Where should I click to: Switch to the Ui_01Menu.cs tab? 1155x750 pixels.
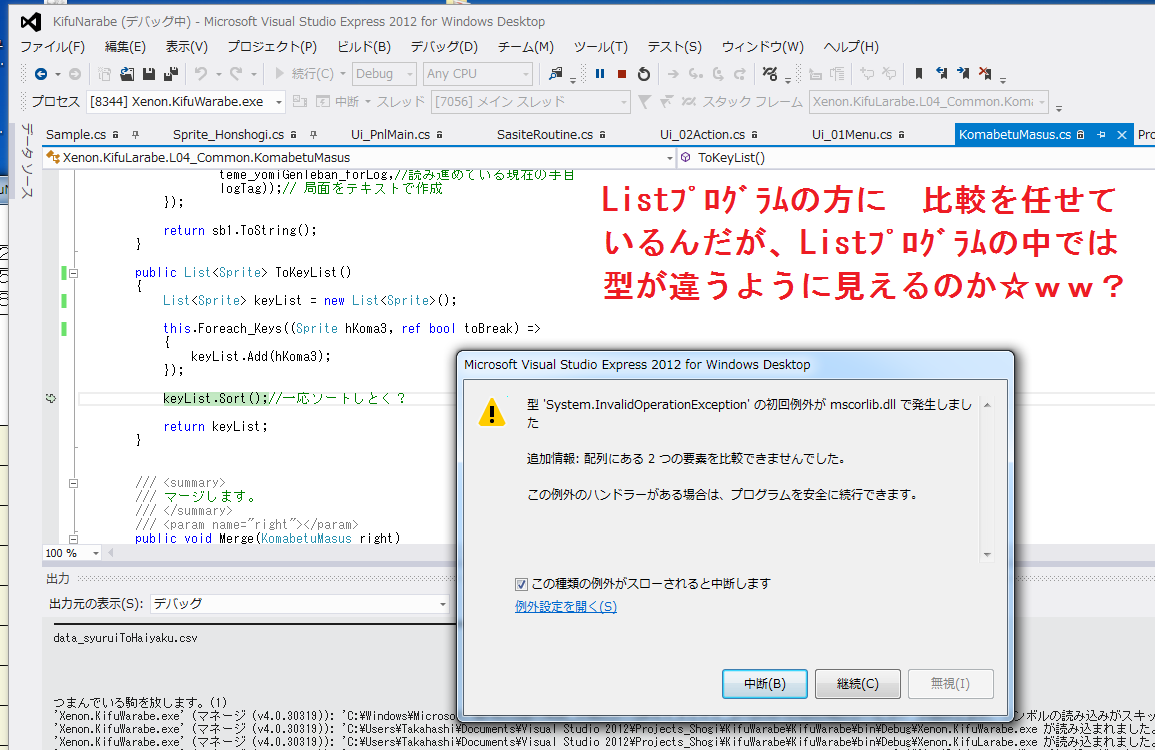point(852,135)
